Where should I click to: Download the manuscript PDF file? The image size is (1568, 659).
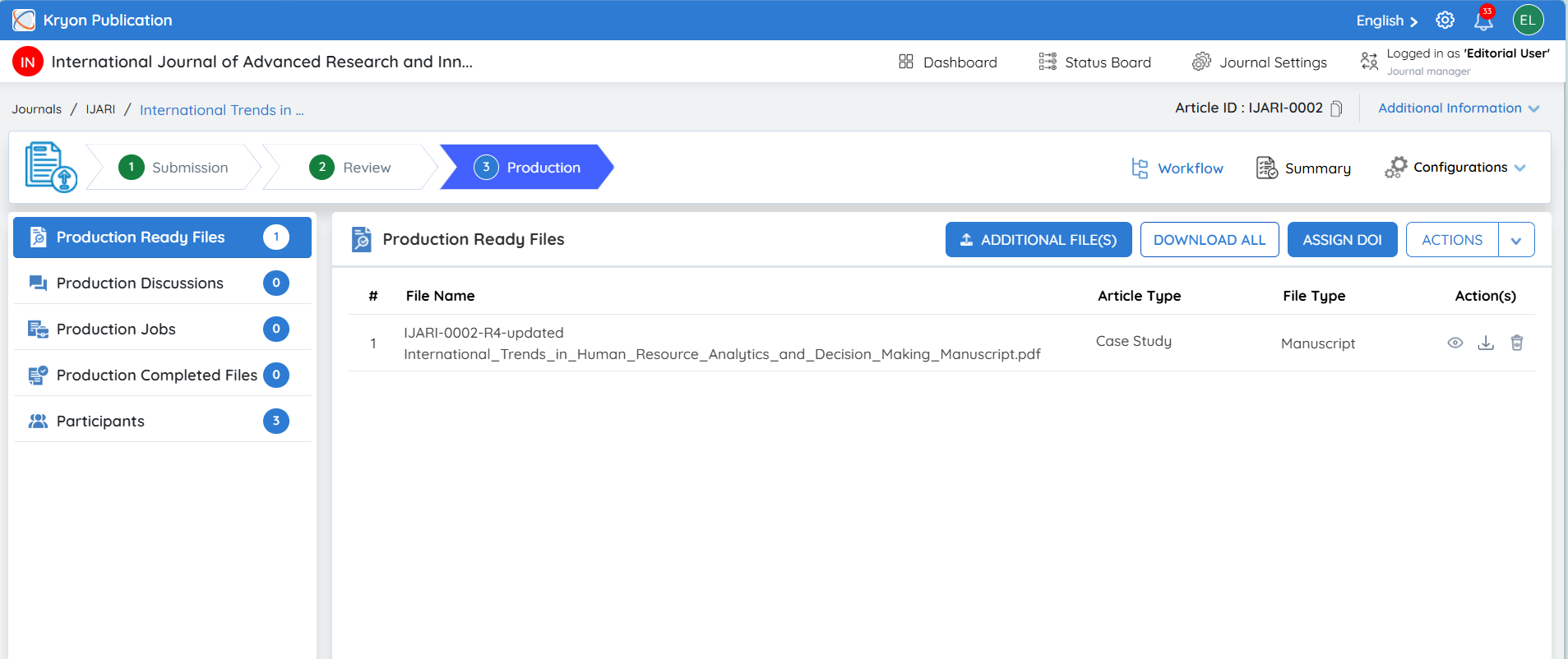pos(1486,343)
